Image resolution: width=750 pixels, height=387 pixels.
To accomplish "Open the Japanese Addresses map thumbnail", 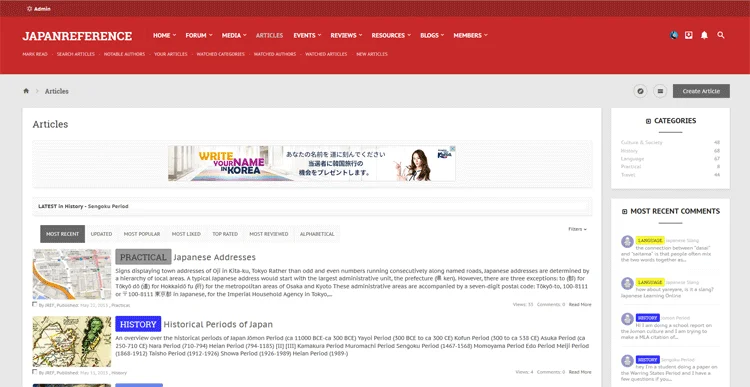I will tap(72, 274).
